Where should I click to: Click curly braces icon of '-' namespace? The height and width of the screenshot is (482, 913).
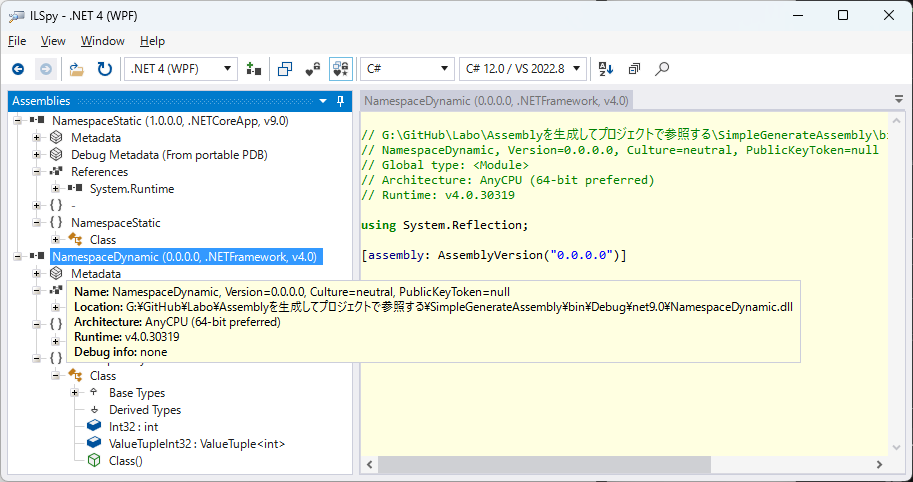point(56,205)
